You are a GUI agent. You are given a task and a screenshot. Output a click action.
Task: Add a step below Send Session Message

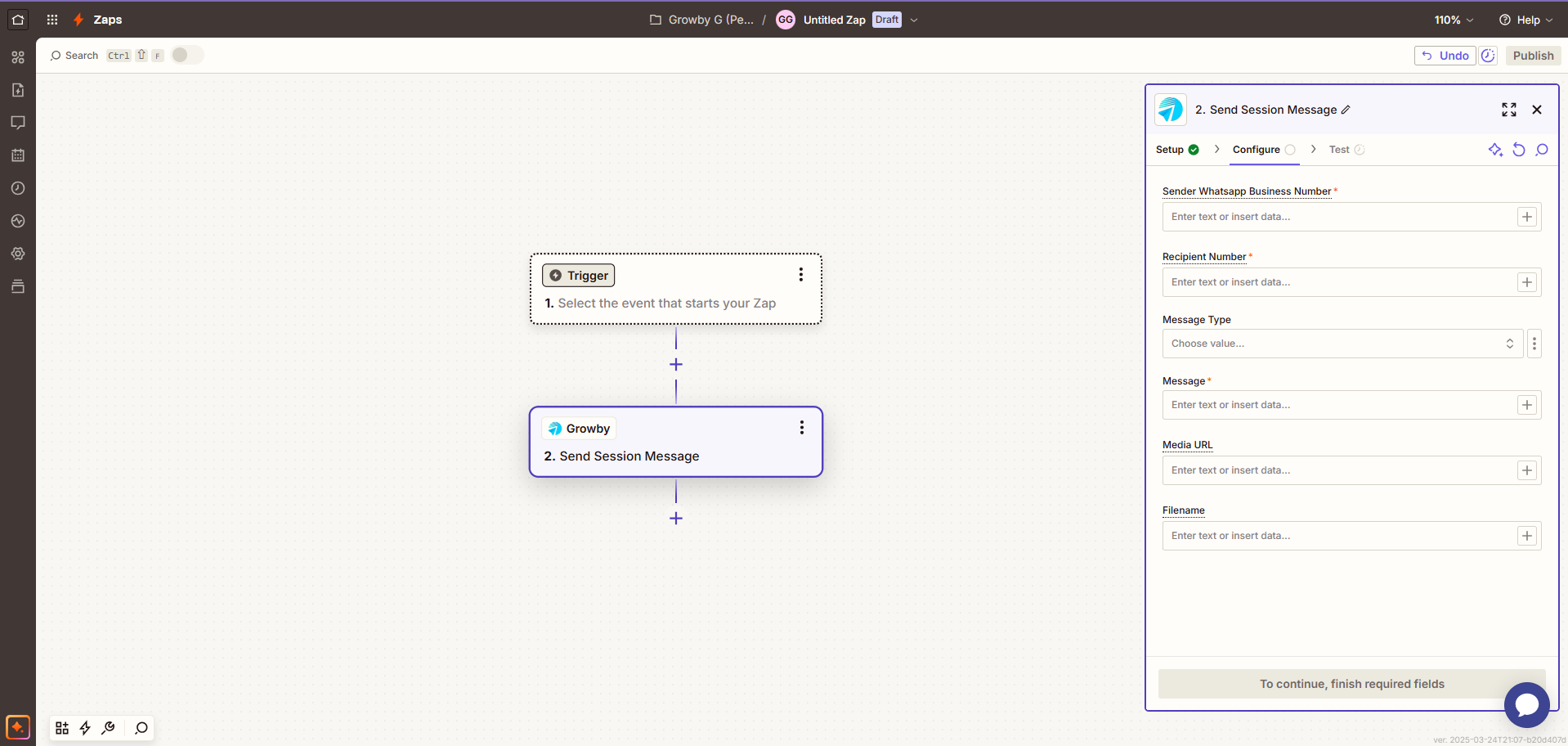pos(676,519)
